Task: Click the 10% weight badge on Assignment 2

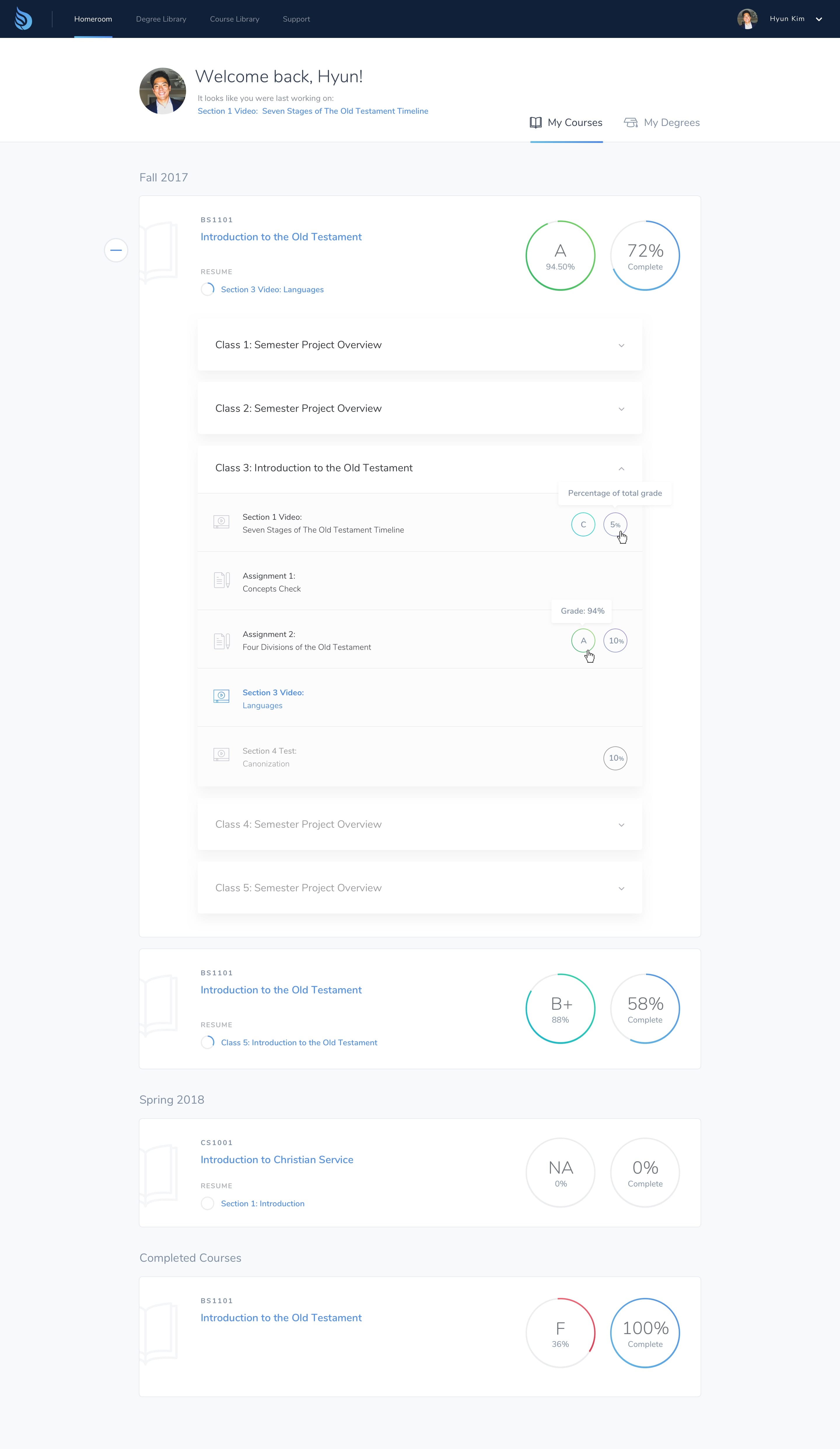Action: point(615,640)
